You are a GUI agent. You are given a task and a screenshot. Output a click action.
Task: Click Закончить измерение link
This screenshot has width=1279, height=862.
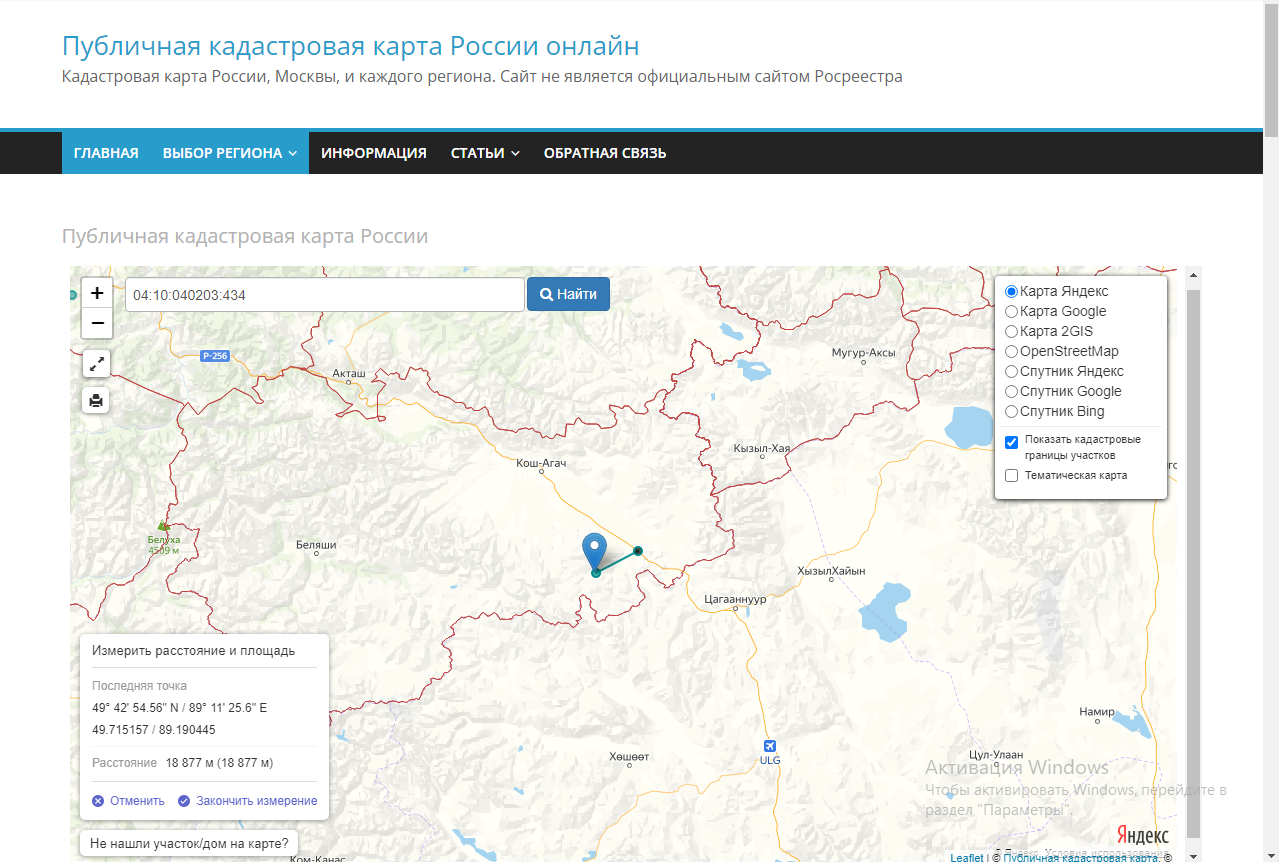pos(248,800)
